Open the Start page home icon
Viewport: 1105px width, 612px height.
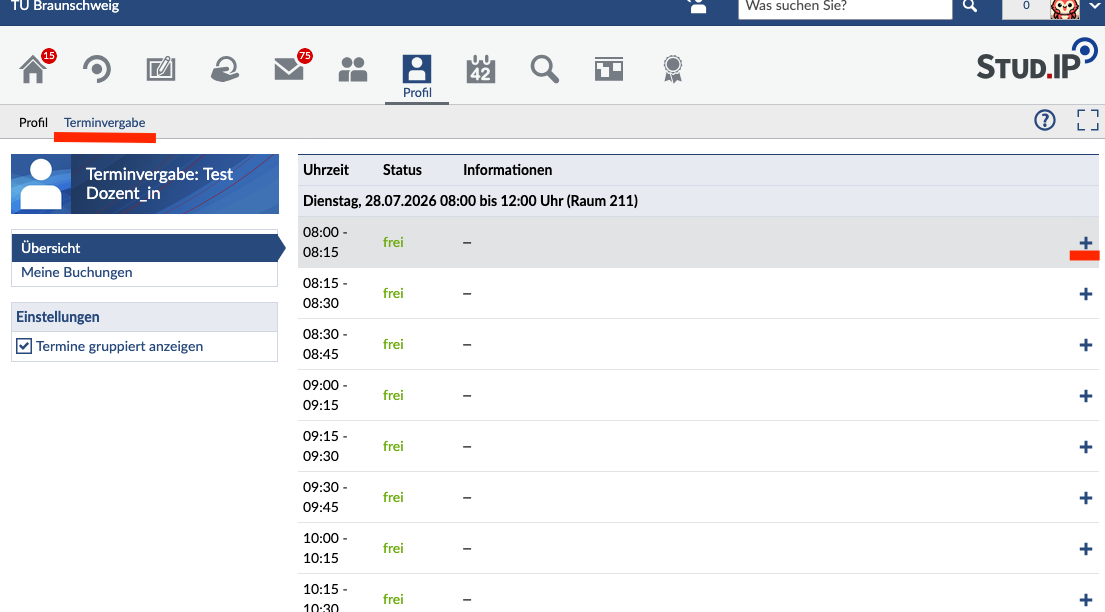point(33,69)
